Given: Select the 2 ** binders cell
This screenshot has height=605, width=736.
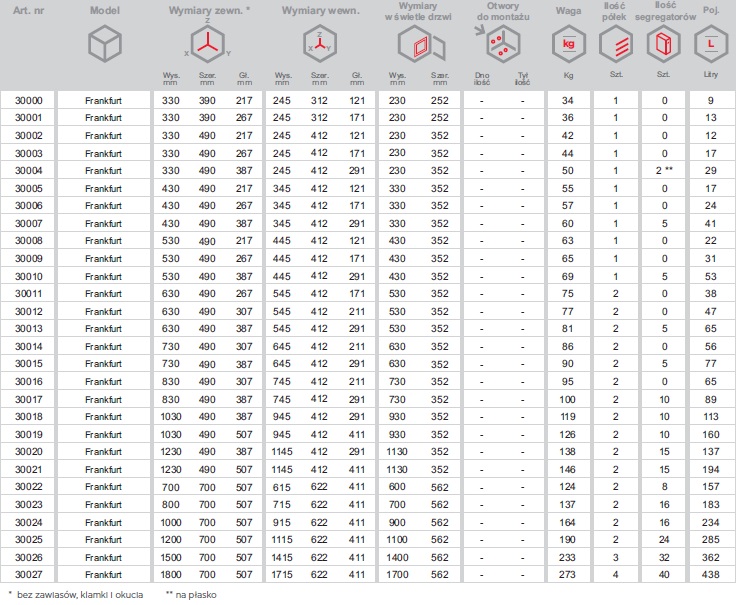Looking at the screenshot, I should (661, 171).
